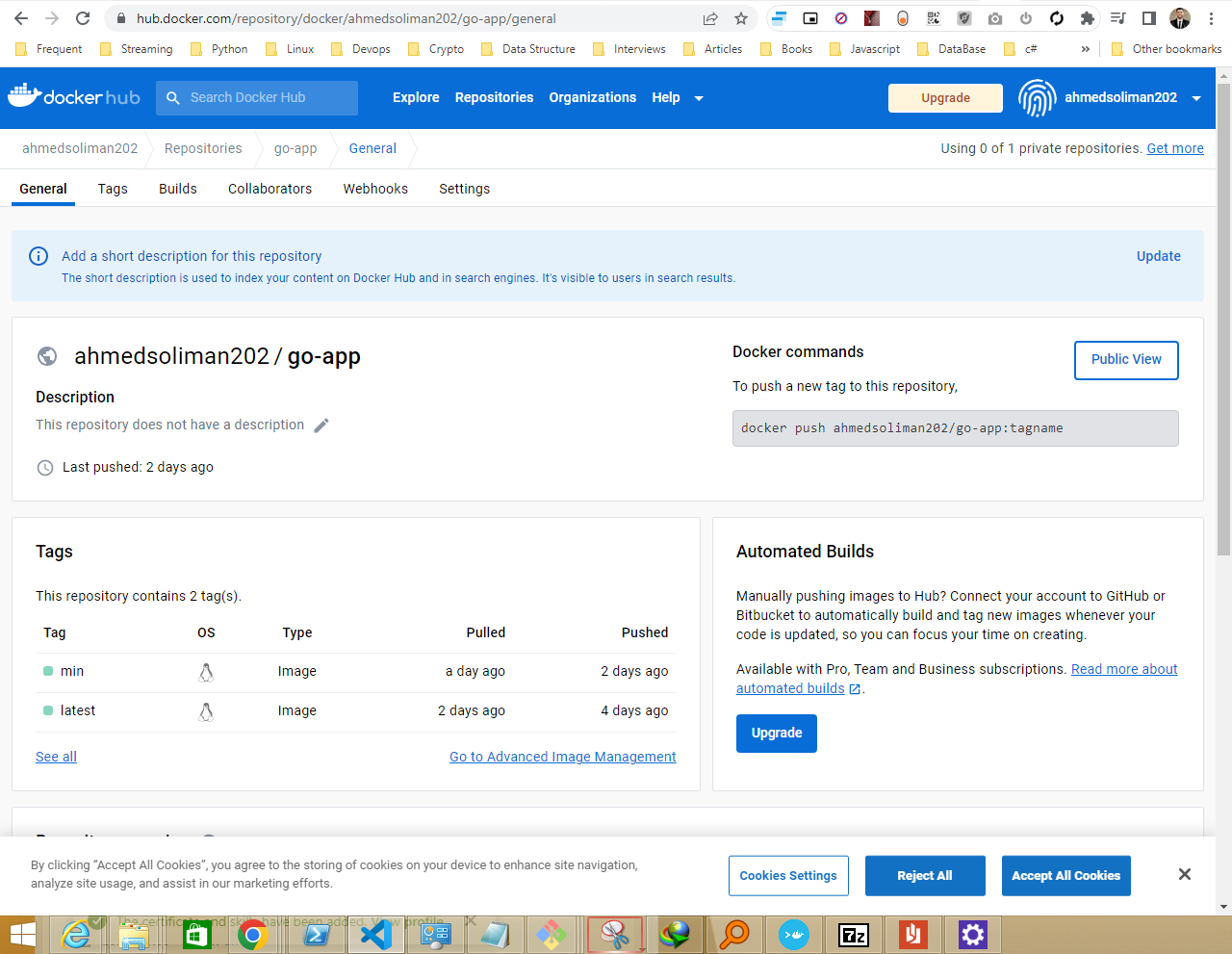Open the Organizations menu item

pyautogui.click(x=593, y=97)
